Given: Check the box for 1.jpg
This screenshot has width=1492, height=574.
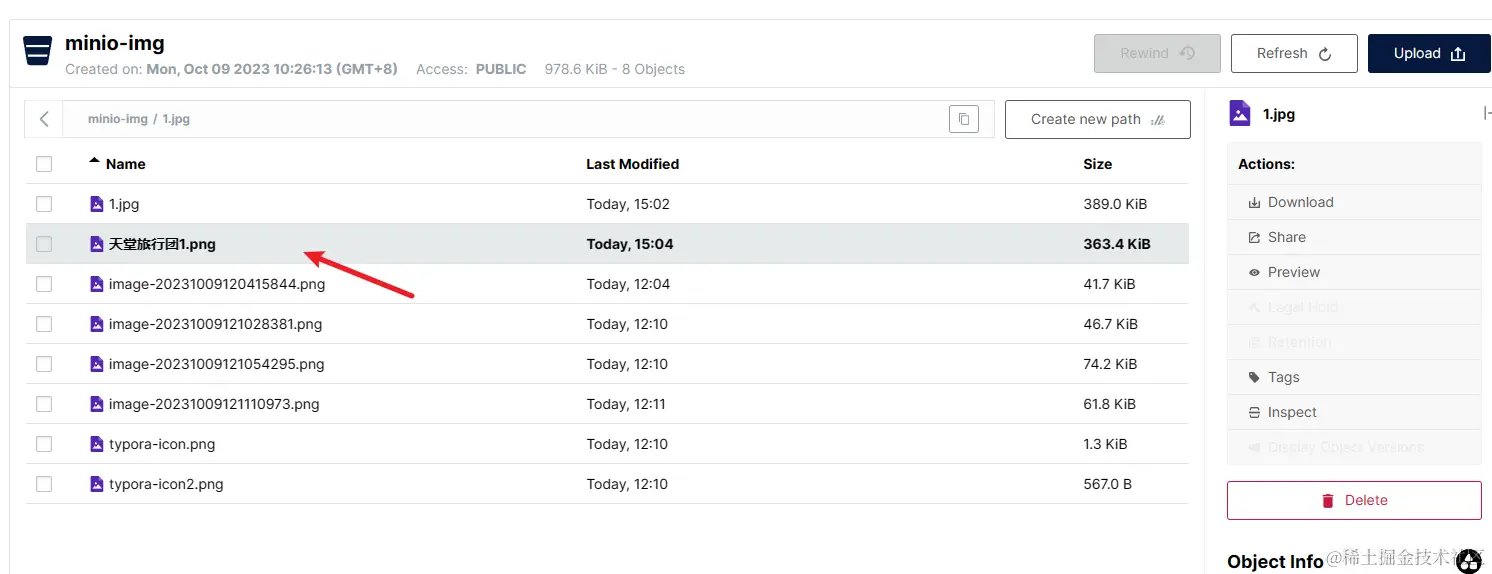Looking at the screenshot, I should (x=44, y=204).
